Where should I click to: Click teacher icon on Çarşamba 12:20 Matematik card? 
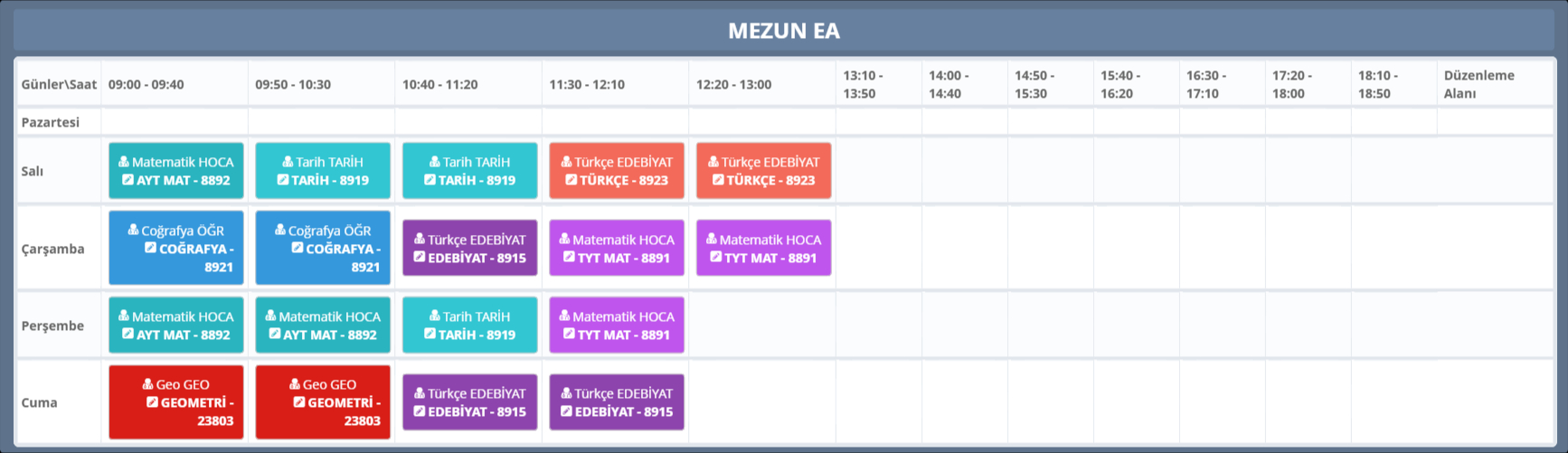[x=711, y=240]
